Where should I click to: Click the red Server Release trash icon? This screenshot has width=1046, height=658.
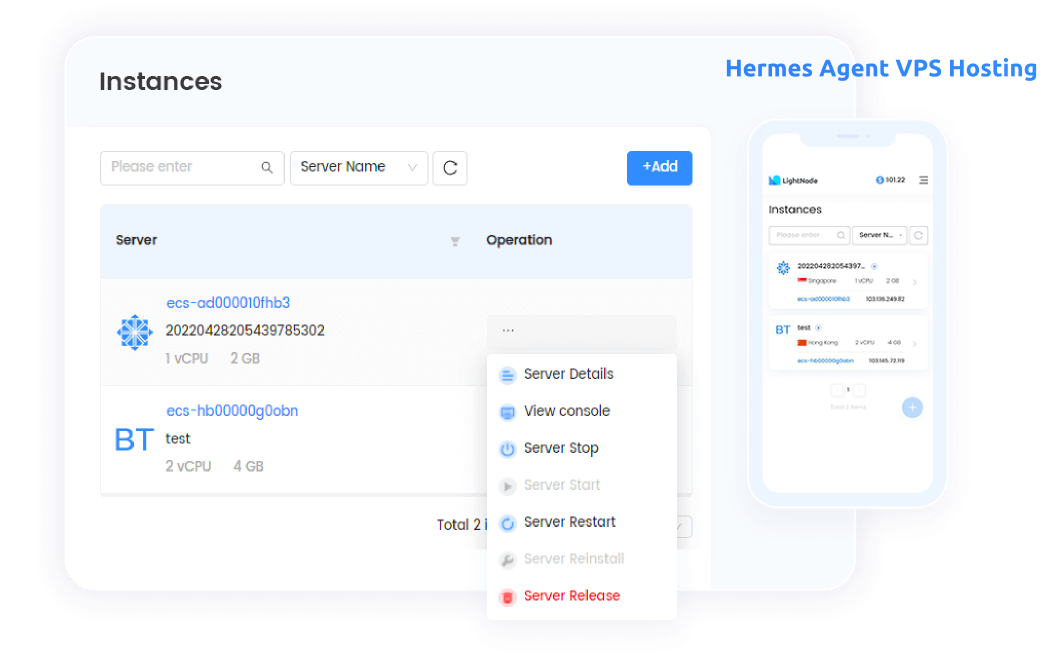click(x=507, y=595)
